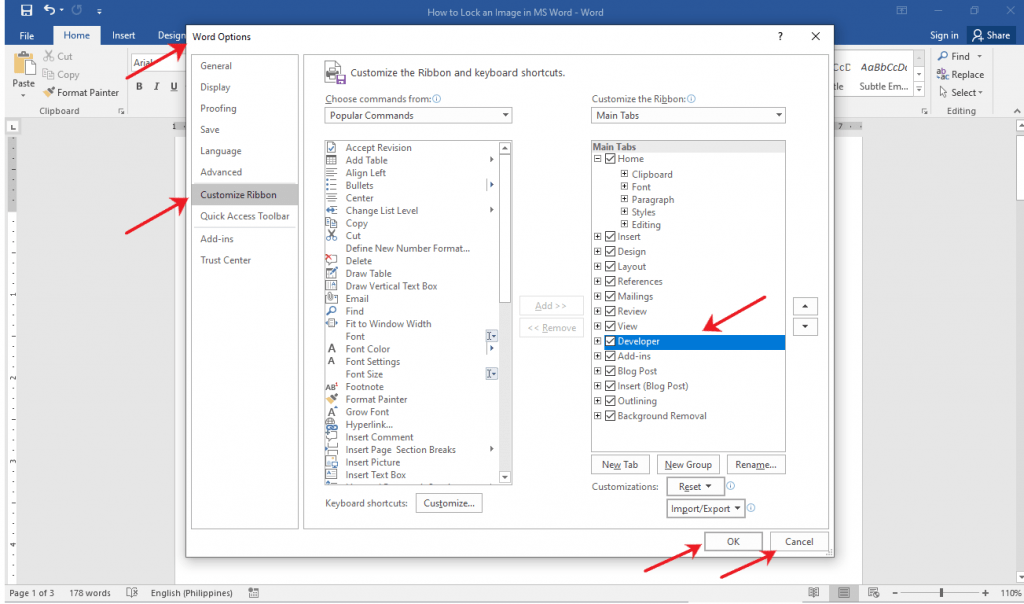Click the zoom slider handle
Viewport: 1024px width, 604px height.
pyautogui.click(x=941, y=593)
